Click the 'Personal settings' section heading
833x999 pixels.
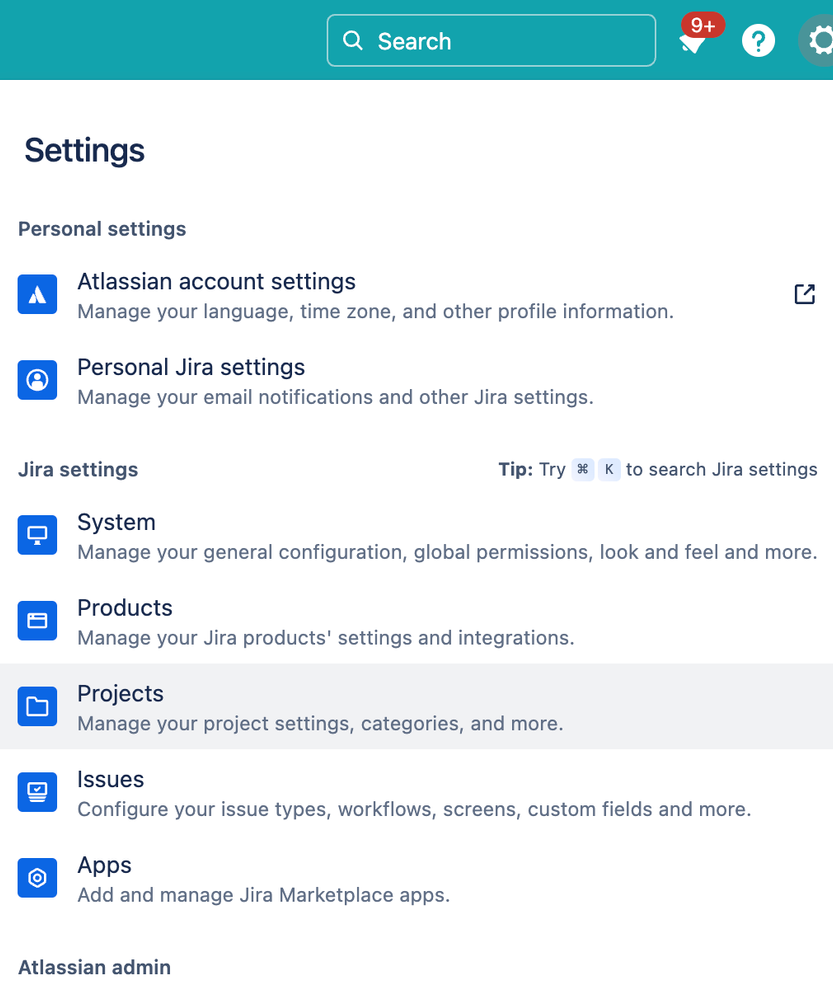click(102, 229)
